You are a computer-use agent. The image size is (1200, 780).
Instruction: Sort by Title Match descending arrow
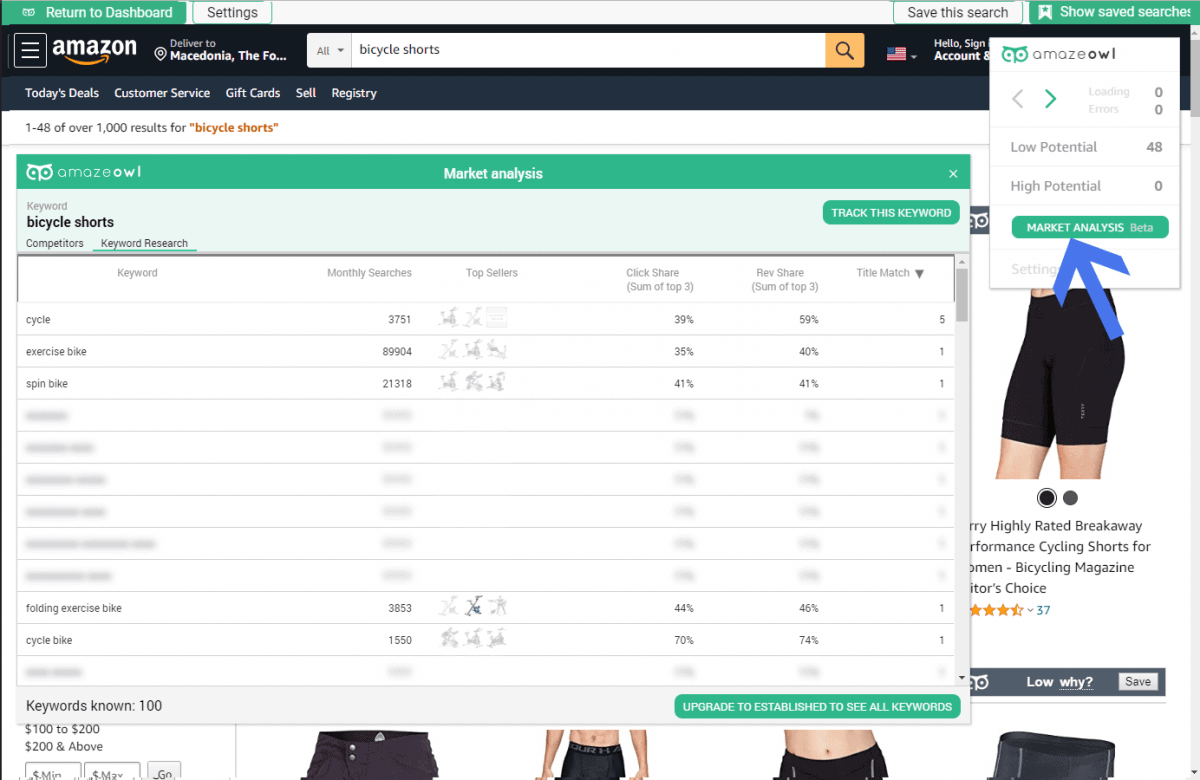[x=919, y=273]
